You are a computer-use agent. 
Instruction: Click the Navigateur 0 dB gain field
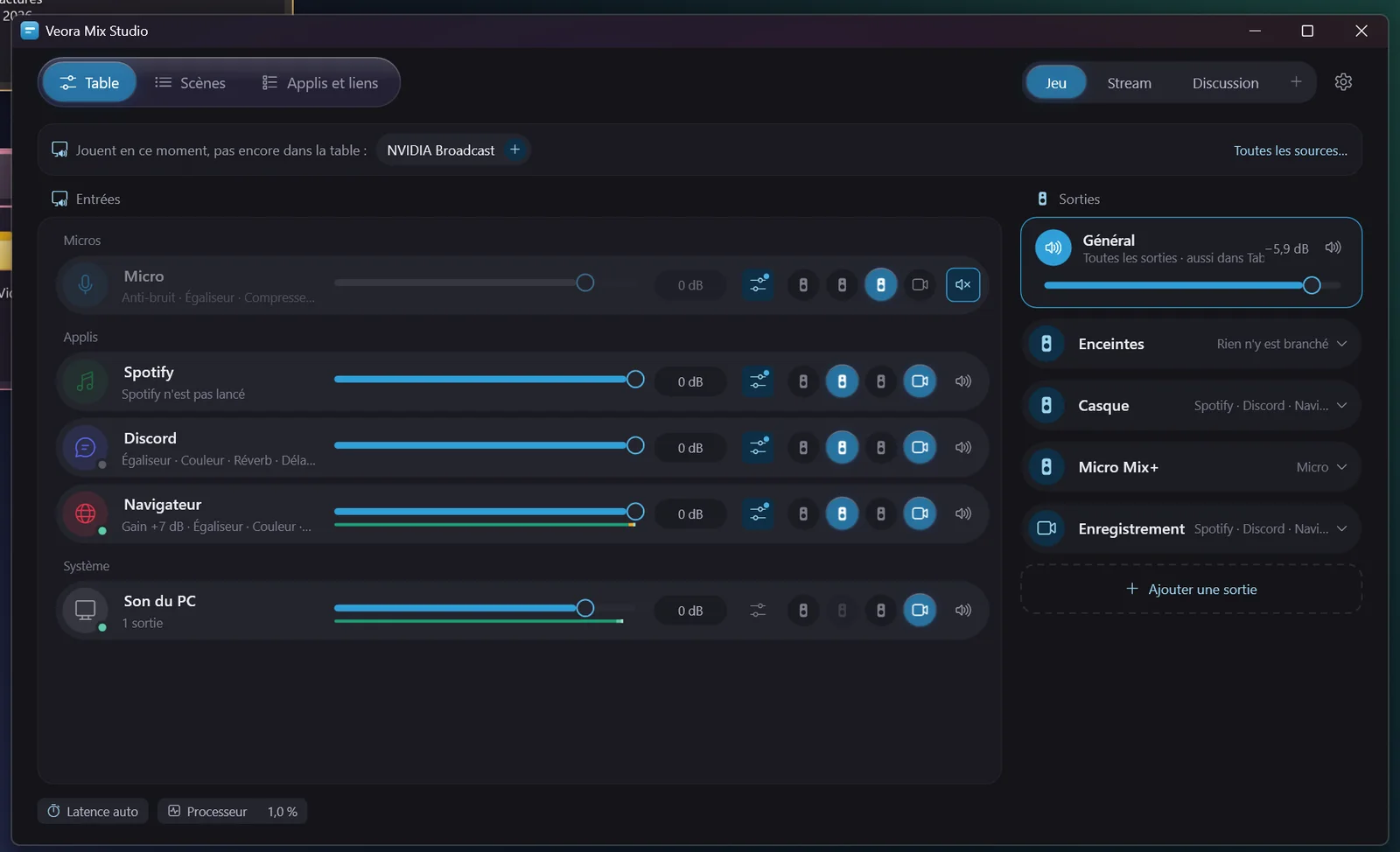pyautogui.click(x=690, y=514)
